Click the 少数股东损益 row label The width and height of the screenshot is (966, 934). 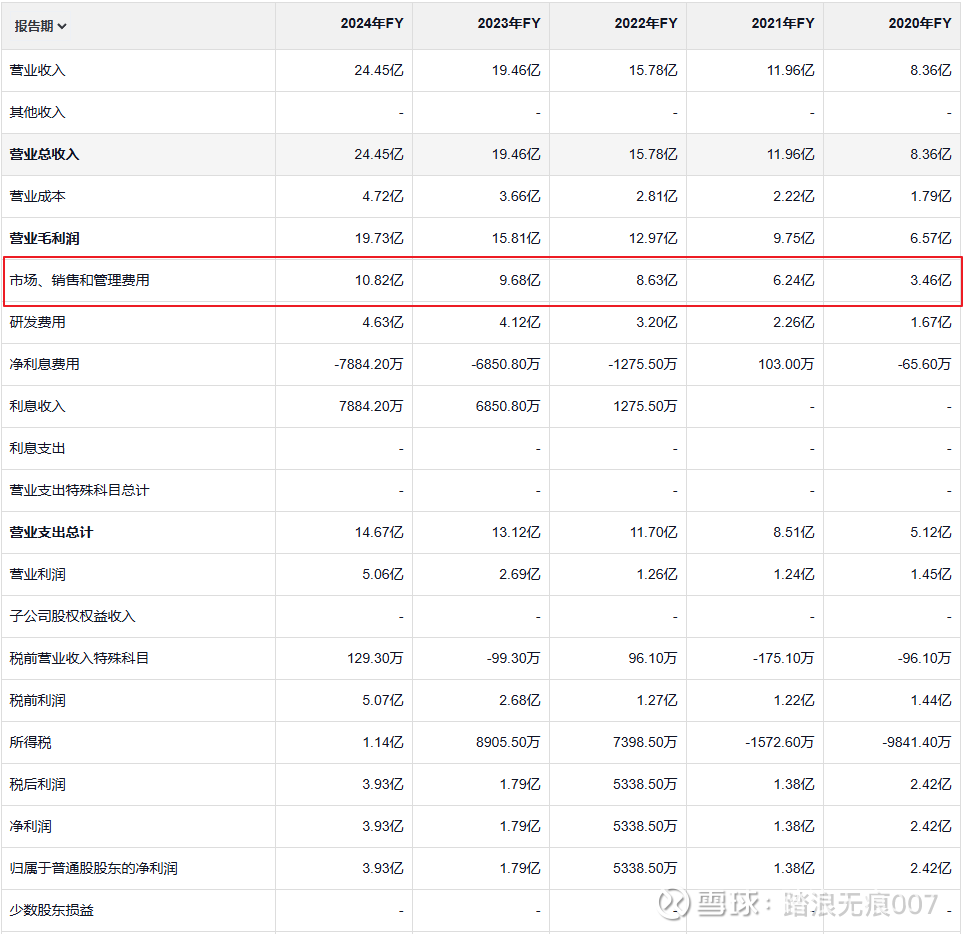click(x=51, y=911)
